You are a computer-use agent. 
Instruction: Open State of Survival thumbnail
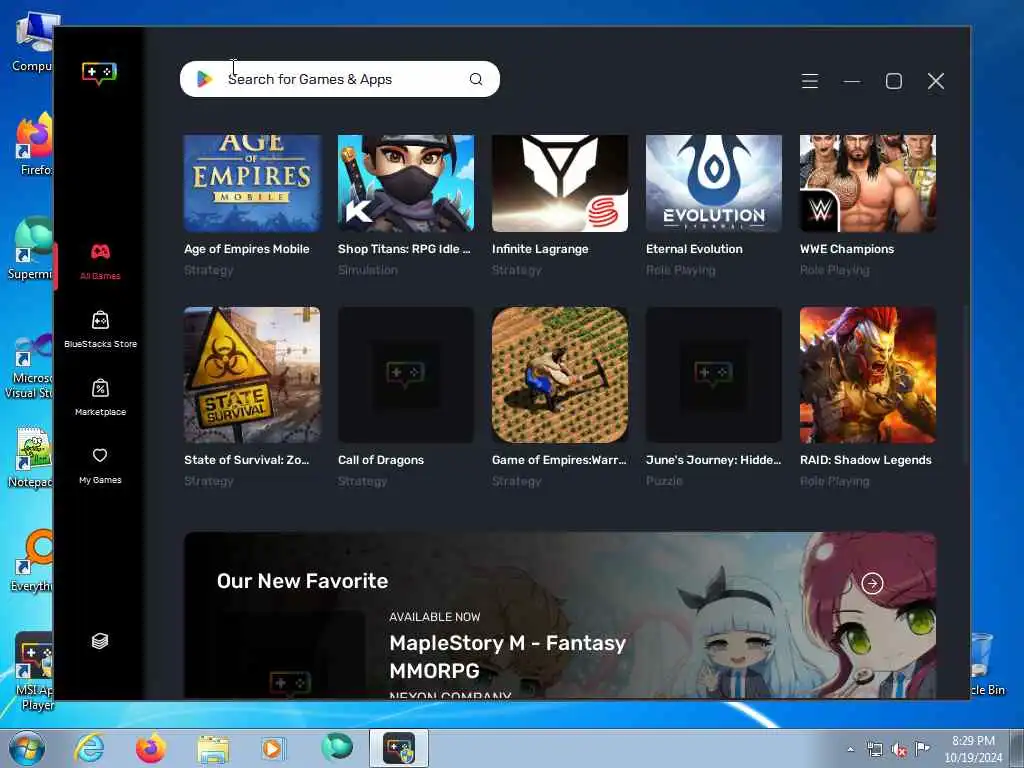click(252, 375)
